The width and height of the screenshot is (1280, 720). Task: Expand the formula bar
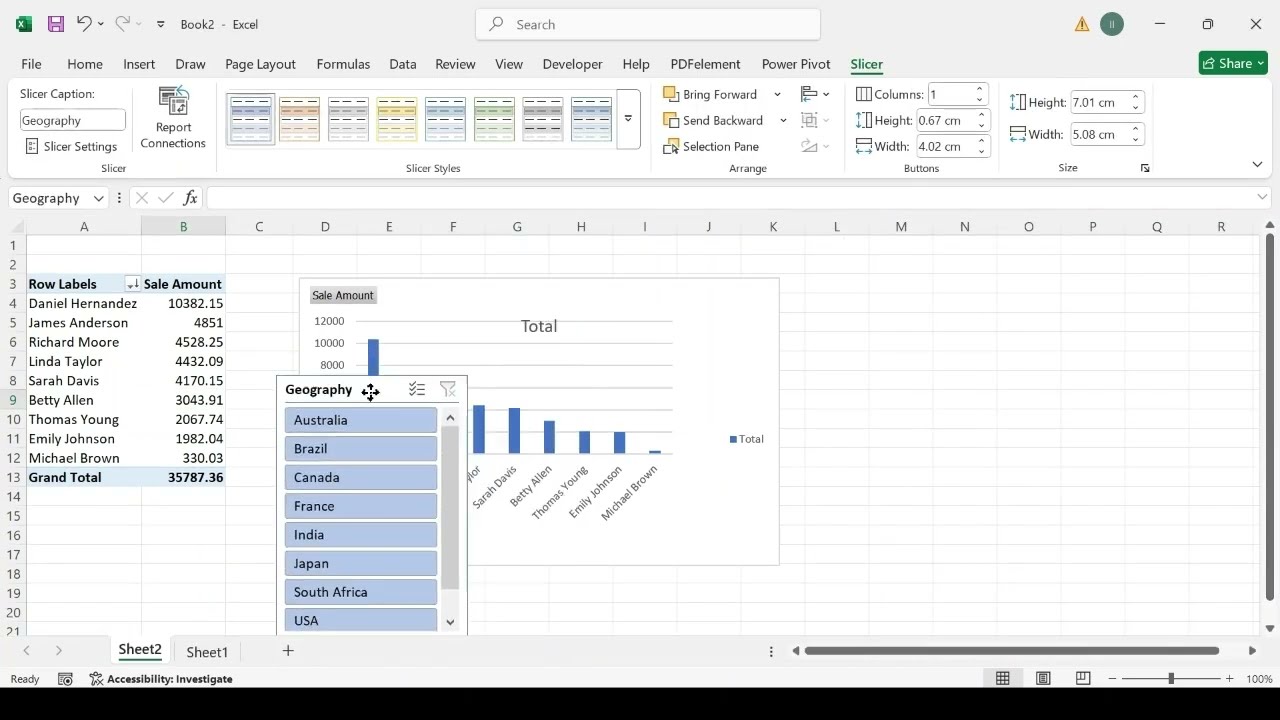click(x=1262, y=197)
